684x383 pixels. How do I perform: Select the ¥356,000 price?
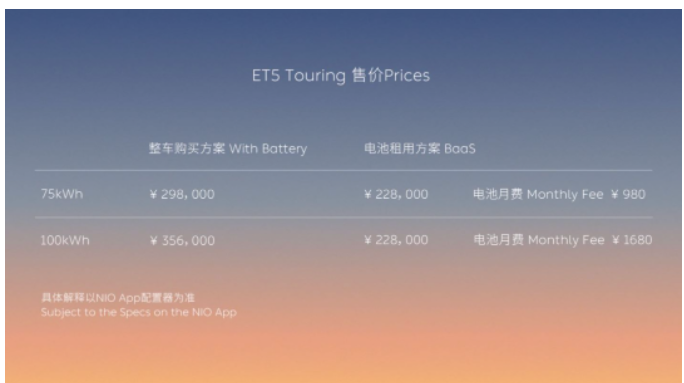(182, 240)
